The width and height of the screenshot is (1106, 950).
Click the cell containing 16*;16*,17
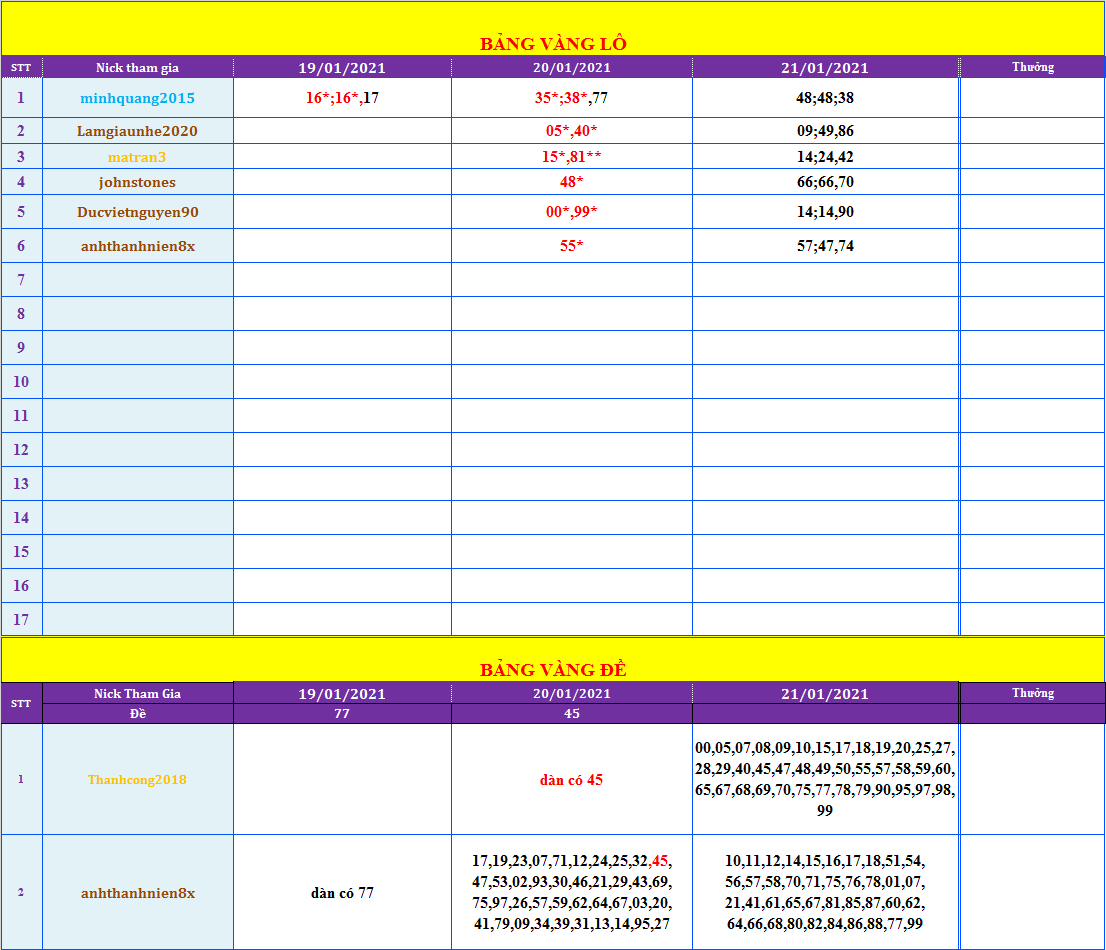(342, 98)
